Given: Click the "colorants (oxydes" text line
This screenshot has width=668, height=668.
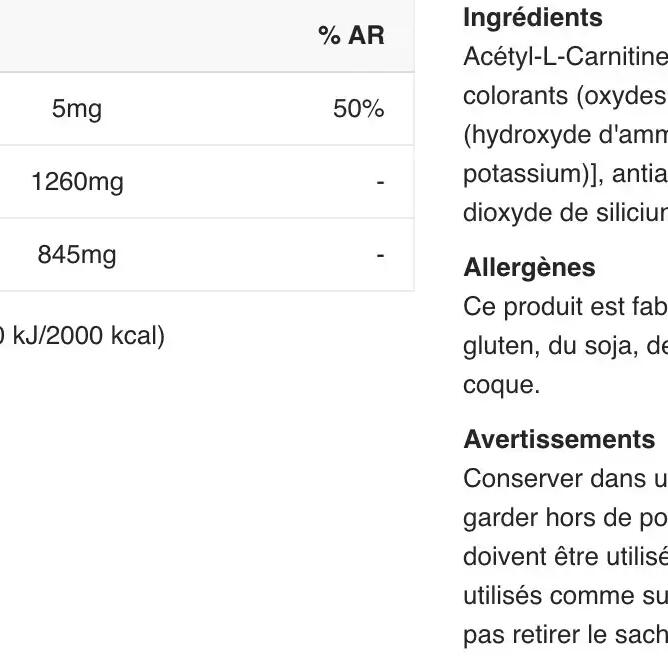Looking at the screenshot, I should pyautogui.click(x=565, y=94).
